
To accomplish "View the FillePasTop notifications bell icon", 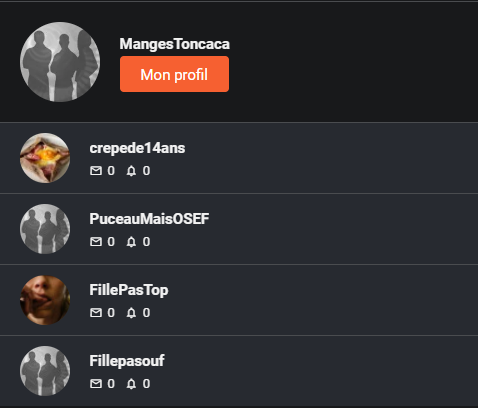I will click(x=131, y=313).
